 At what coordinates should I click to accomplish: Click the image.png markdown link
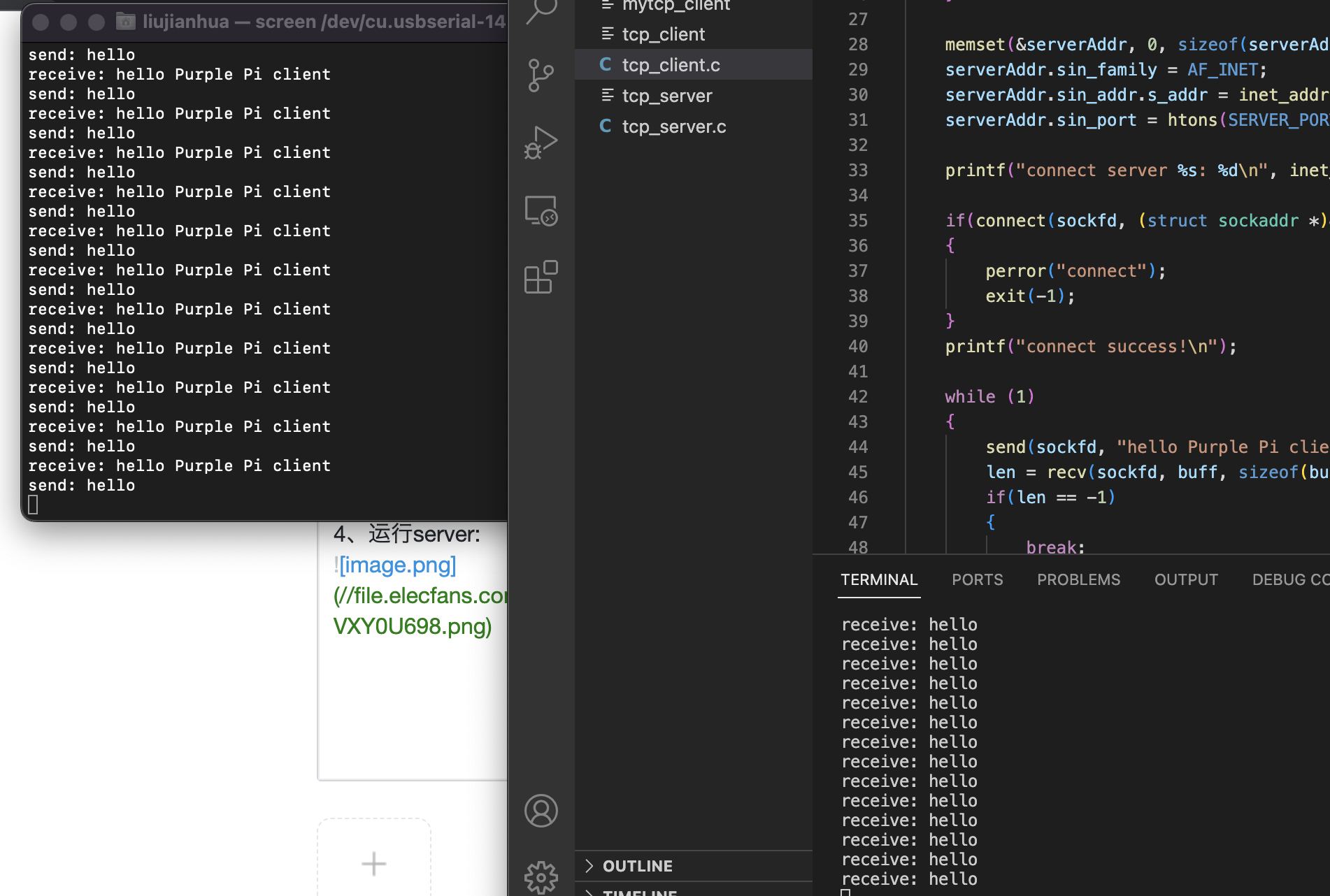398,565
